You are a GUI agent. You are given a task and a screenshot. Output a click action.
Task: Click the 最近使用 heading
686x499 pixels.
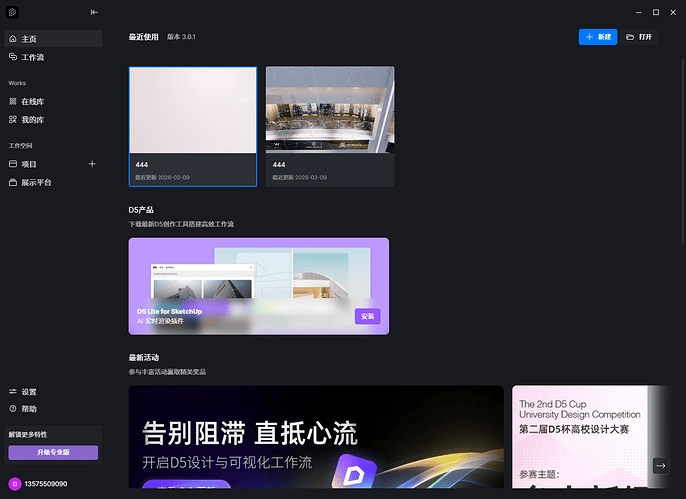144,37
